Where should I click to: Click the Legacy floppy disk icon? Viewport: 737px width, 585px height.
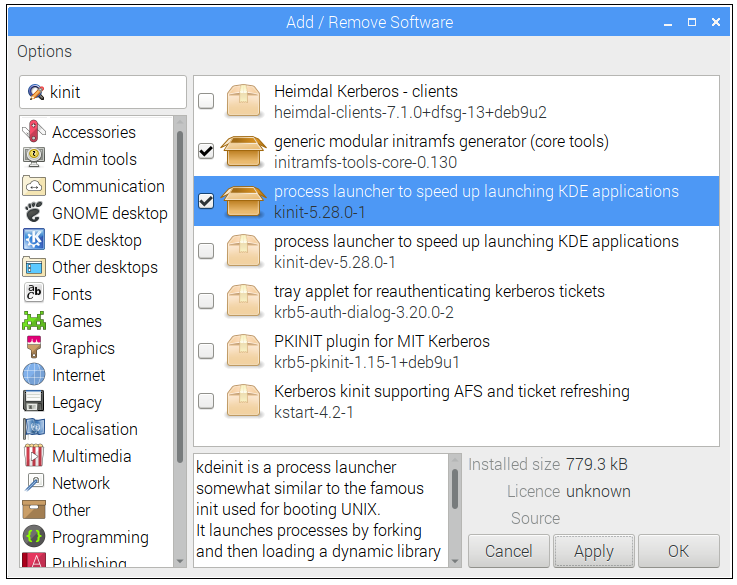click(x=34, y=401)
